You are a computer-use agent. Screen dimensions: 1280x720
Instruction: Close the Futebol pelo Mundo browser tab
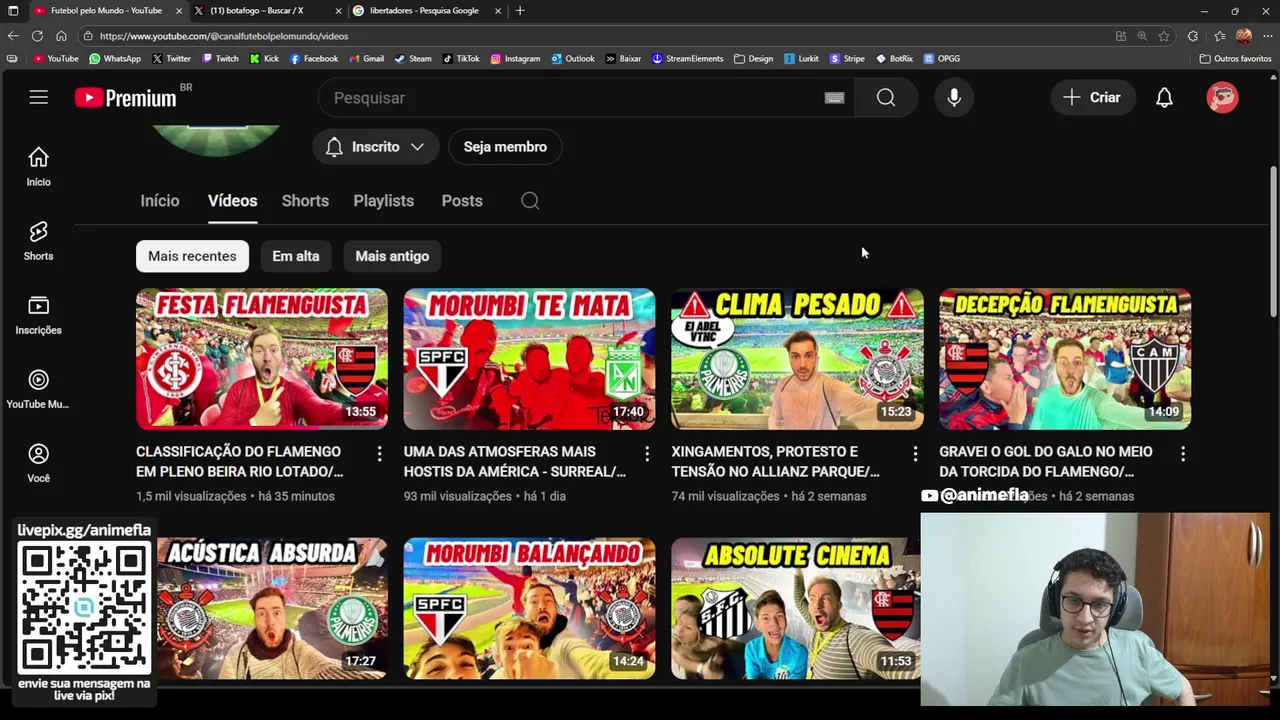coord(179,11)
